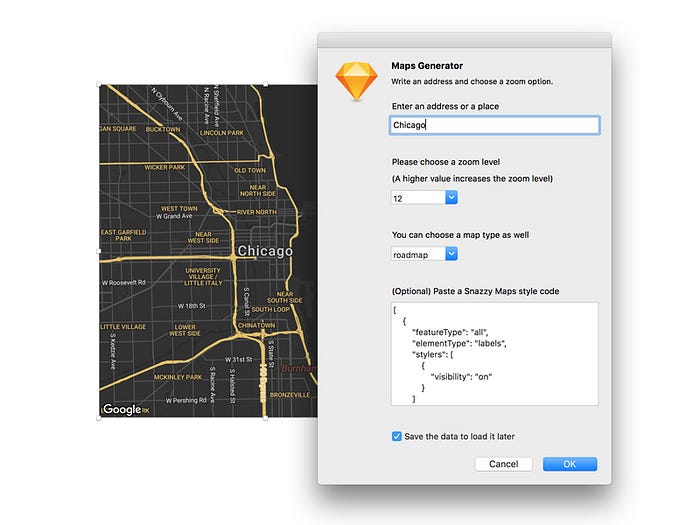Click the W 31st St street label
This screenshot has height=525, width=700.
click(x=238, y=359)
